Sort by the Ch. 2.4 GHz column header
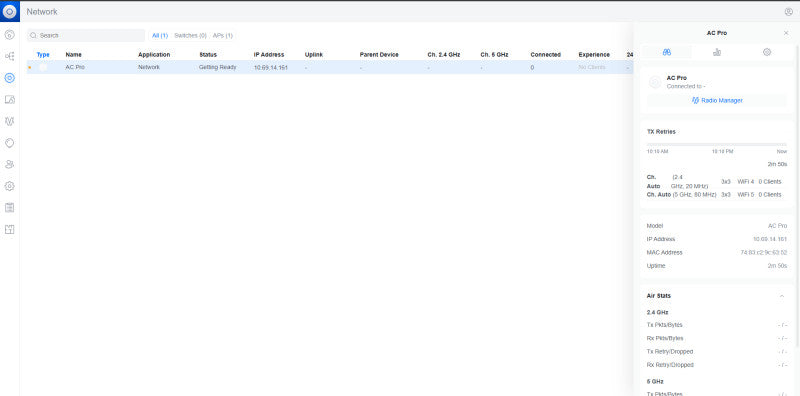The width and height of the screenshot is (800, 396). 444,55
